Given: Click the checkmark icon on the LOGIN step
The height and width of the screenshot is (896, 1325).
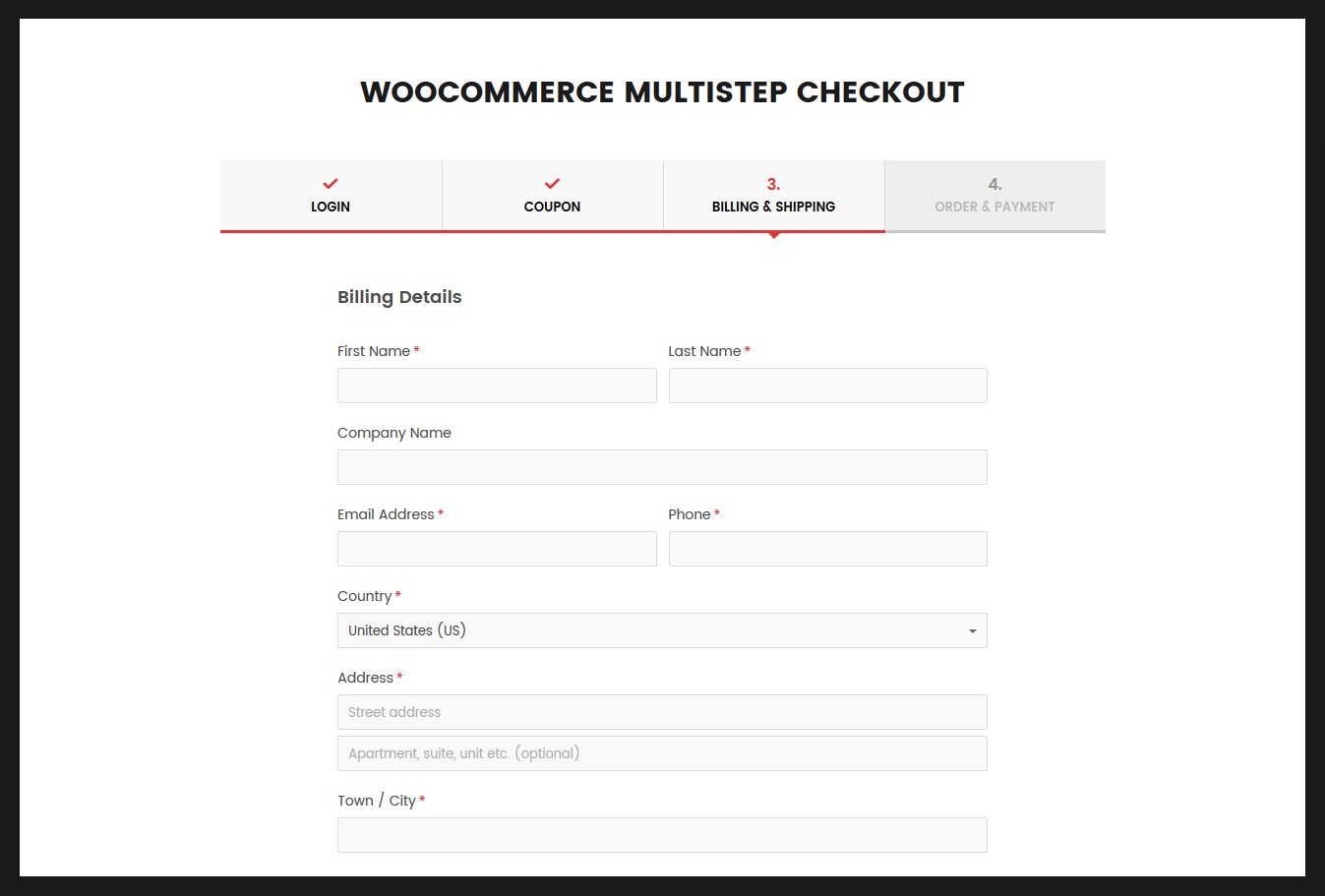Looking at the screenshot, I should 330,183.
